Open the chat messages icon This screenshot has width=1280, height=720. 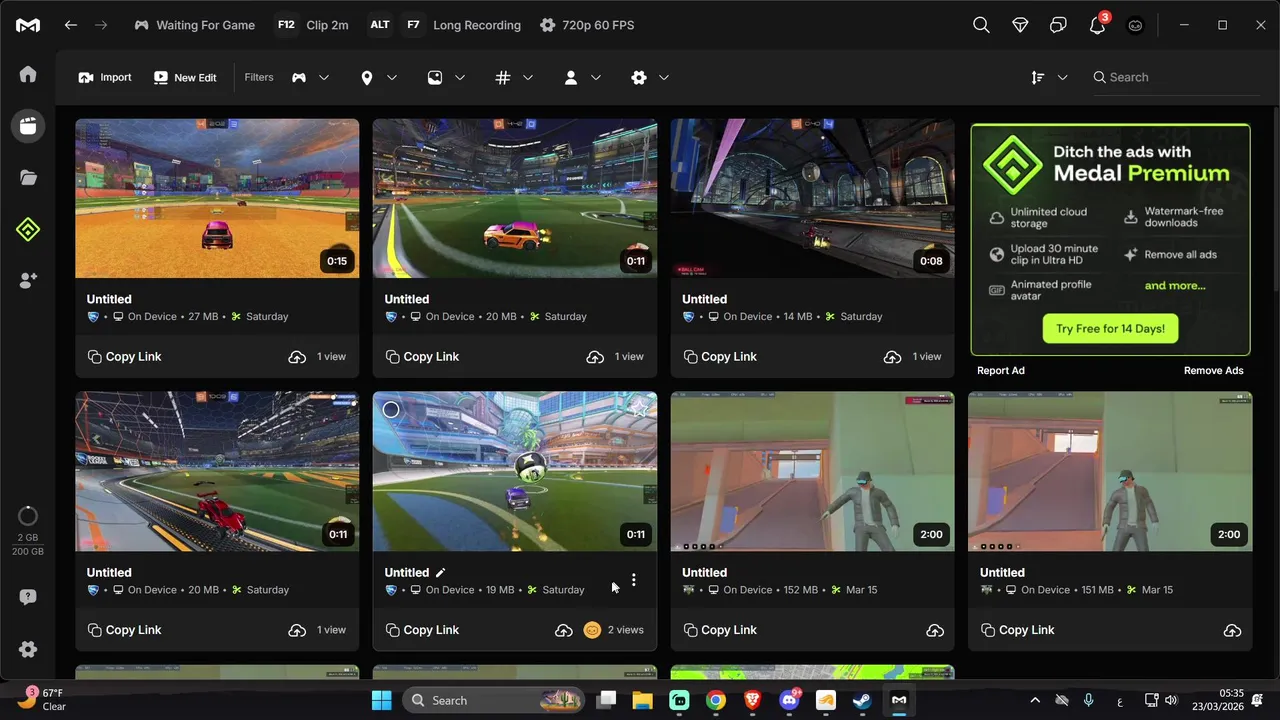[1058, 25]
